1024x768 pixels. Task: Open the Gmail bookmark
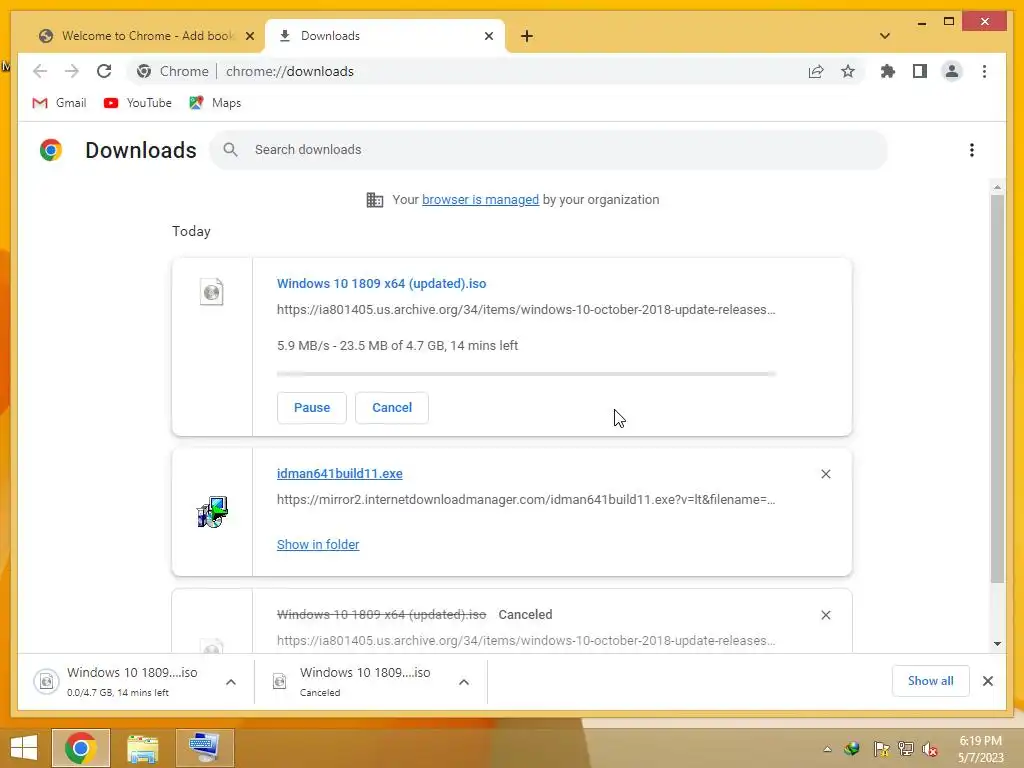pos(59,103)
